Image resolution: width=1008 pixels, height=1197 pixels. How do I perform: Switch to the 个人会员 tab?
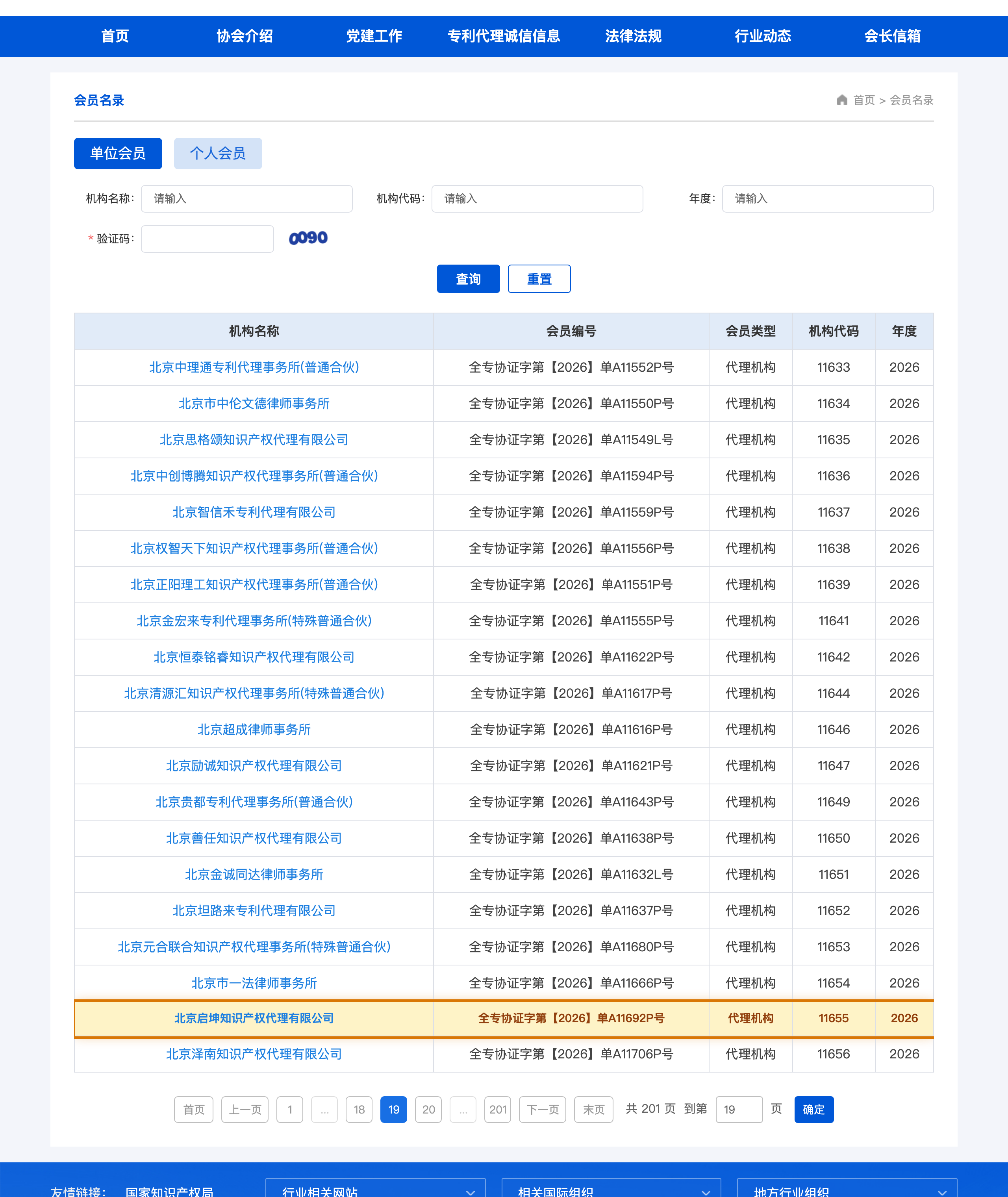(x=218, y=153)
